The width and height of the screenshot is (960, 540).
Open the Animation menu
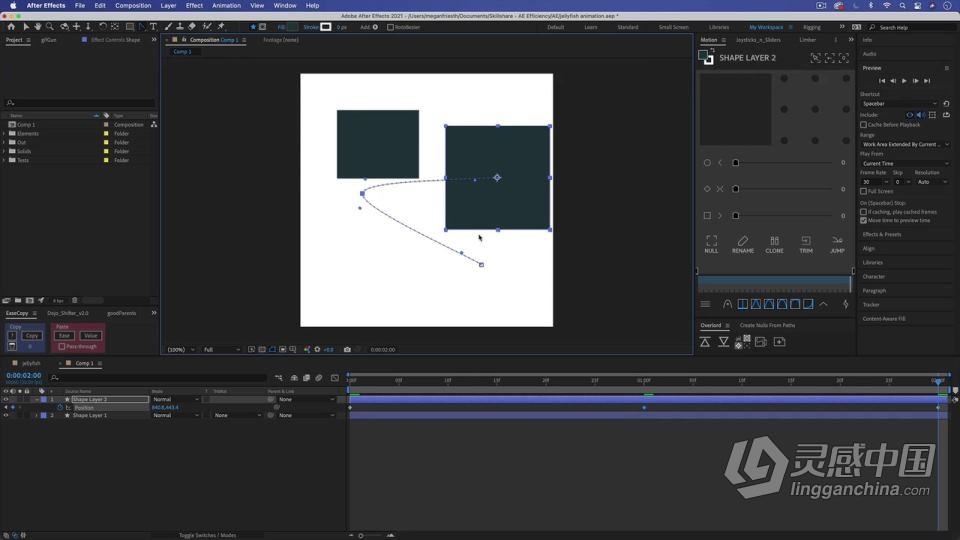pyautogui.click(x=227, y=6)
